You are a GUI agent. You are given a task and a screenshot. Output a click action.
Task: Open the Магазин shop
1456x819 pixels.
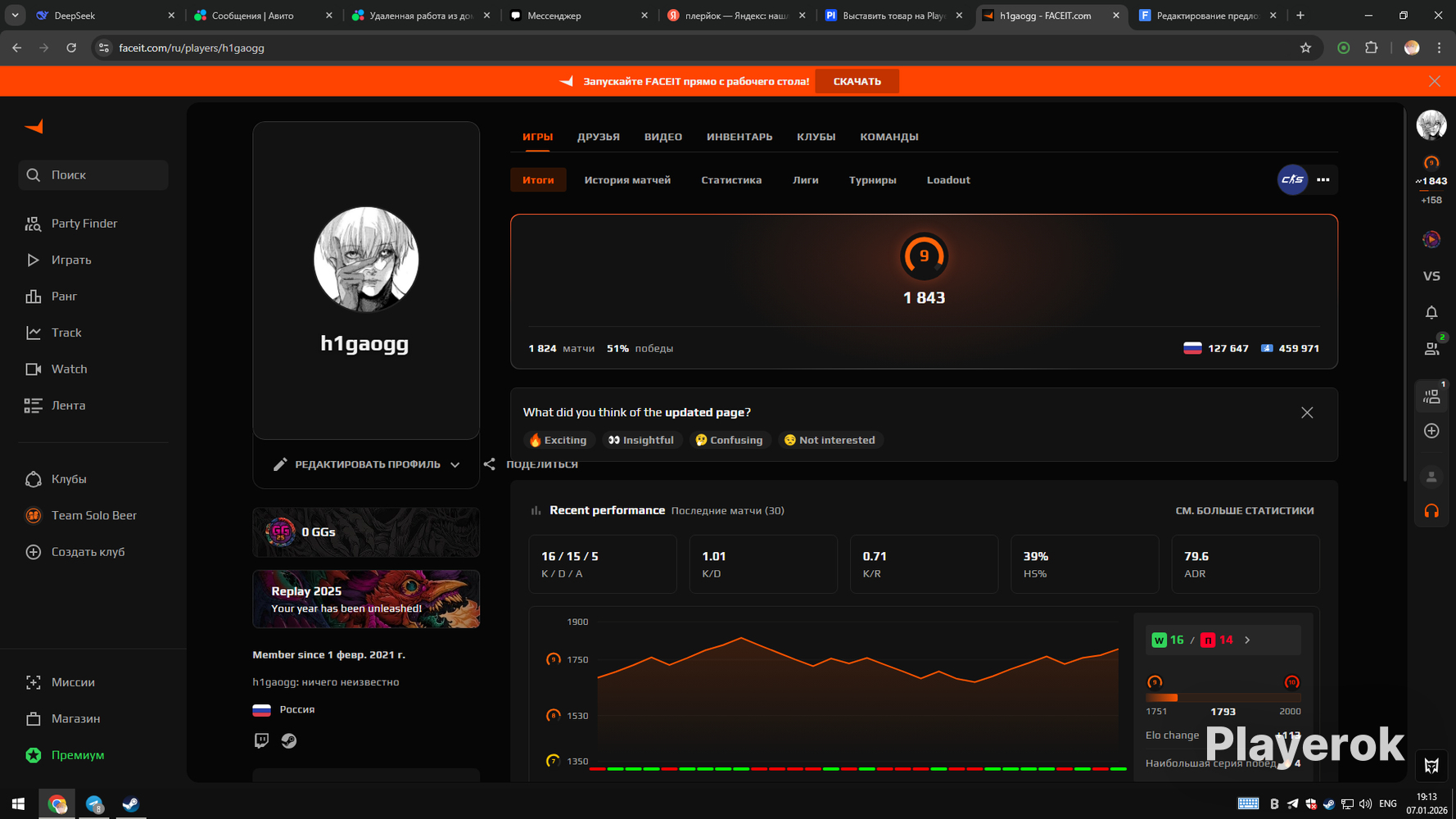pos(62,718)
